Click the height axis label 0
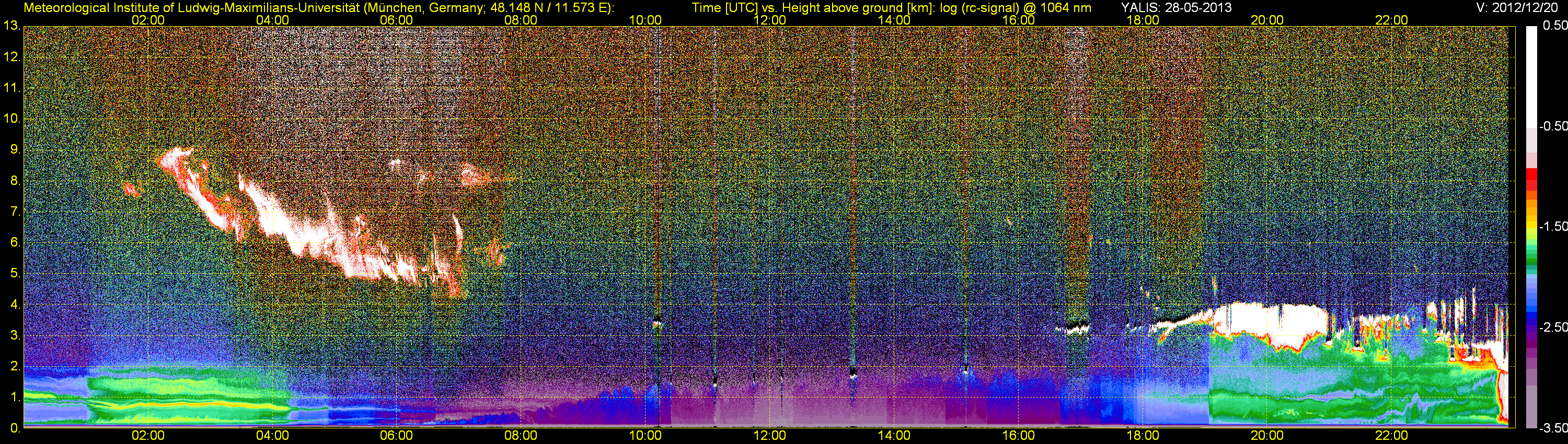 pyautogui.click(x=15, y=428)
